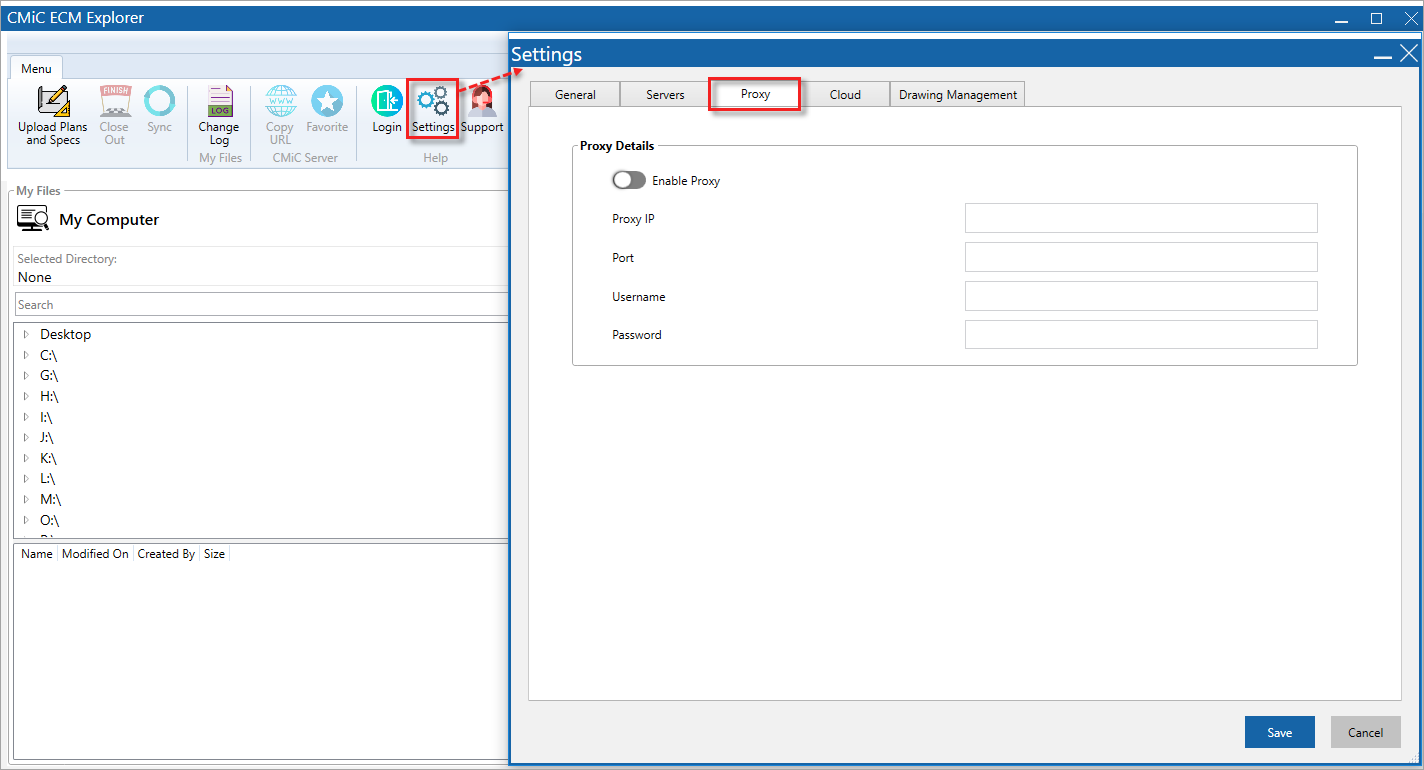
Task: Select the O:\ drive in tree
Action: [49, 520]
